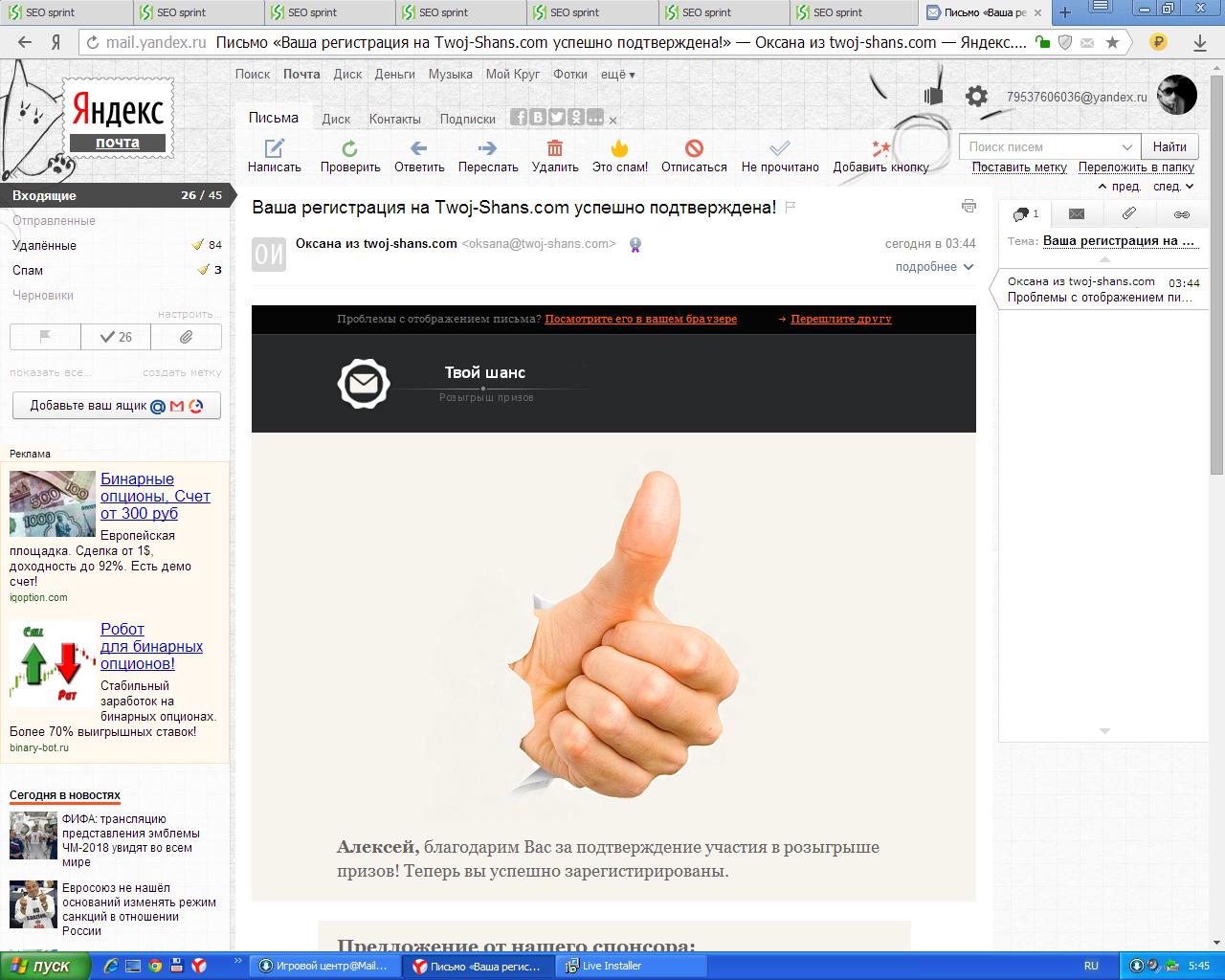This screenshot has height=980, width=1225.
Task: Switch to the Диск tab
Action: pos(336,120)
